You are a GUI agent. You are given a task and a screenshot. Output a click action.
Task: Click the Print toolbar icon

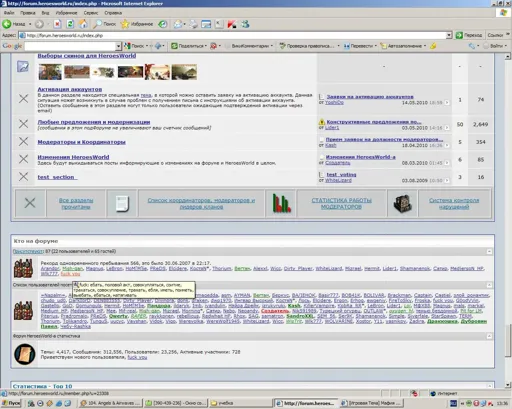pyautogui.click(x=193, y=24)
